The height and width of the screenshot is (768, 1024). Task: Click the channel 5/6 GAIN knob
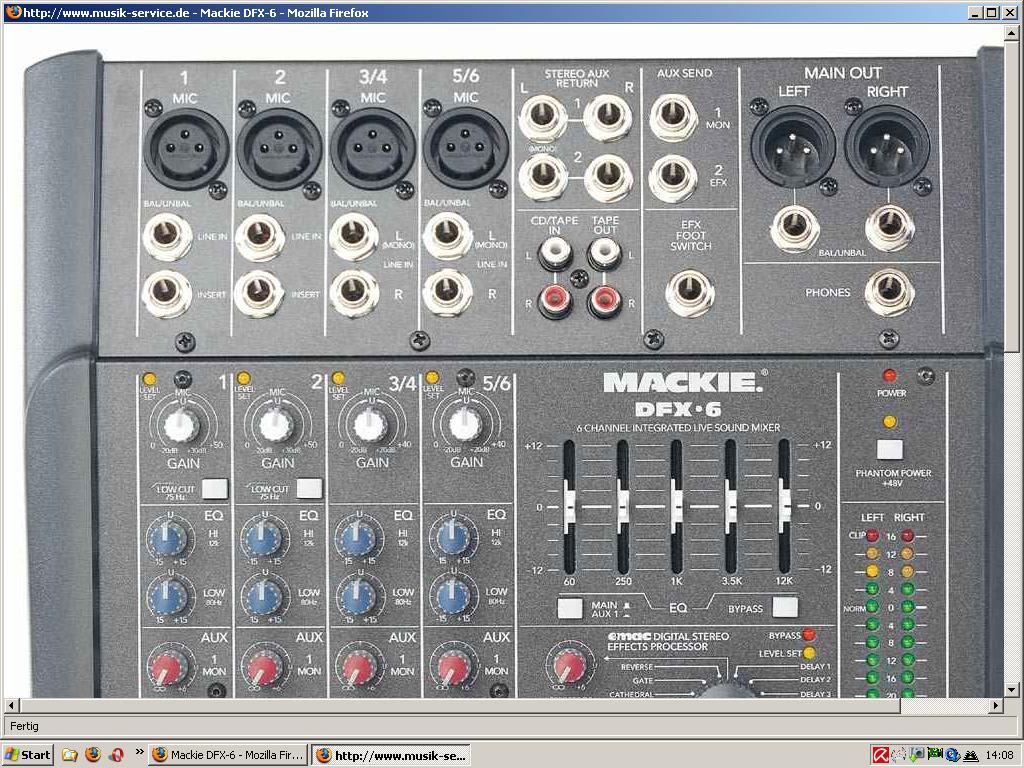[465, 425]
